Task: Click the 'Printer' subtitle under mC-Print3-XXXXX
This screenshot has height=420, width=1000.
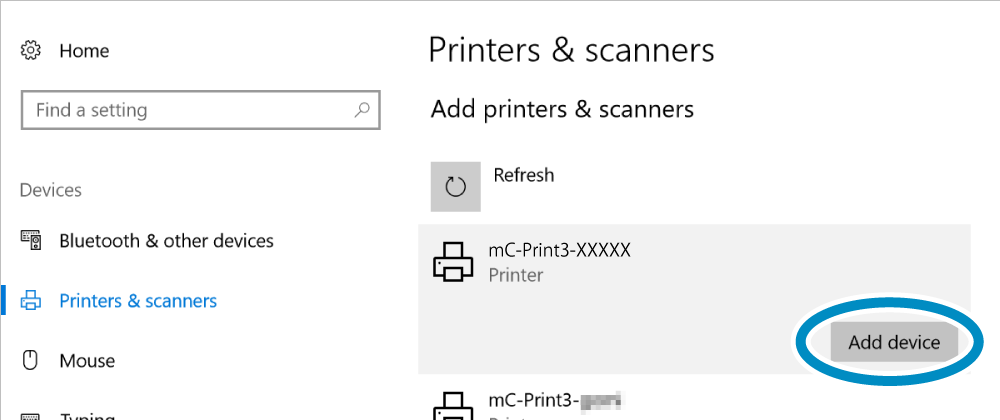Action: tap(515, 274)
